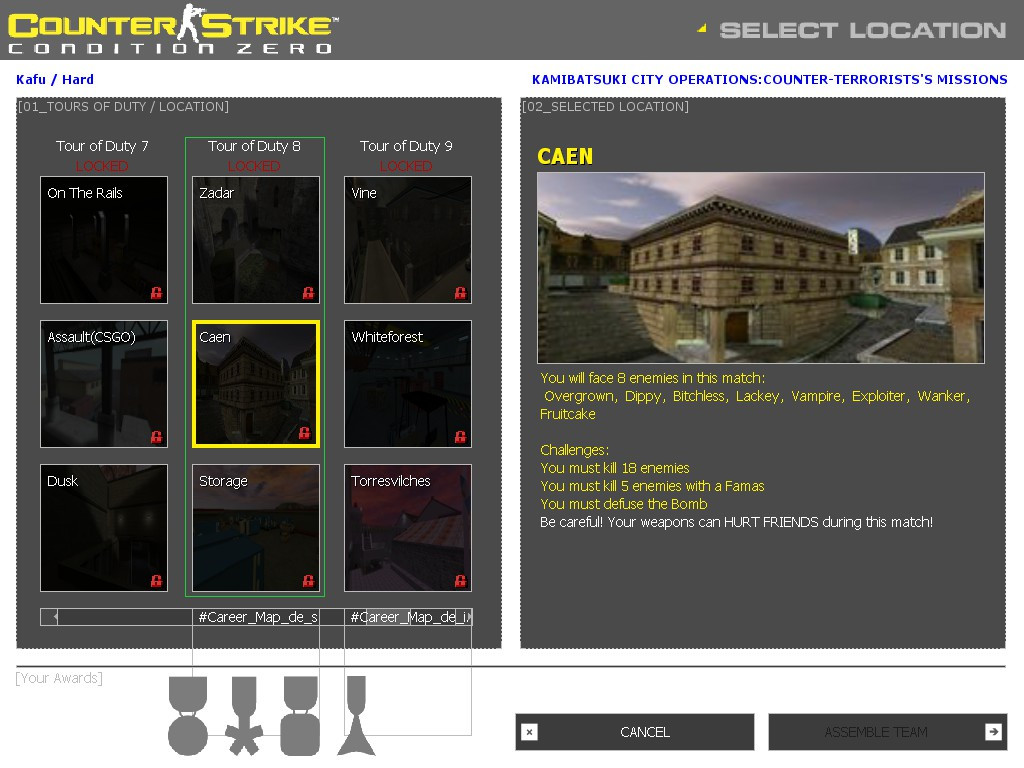Screen dimensions: 1024x768
Task: Click the CAEN location title
Action: click(x=565, y=157)
